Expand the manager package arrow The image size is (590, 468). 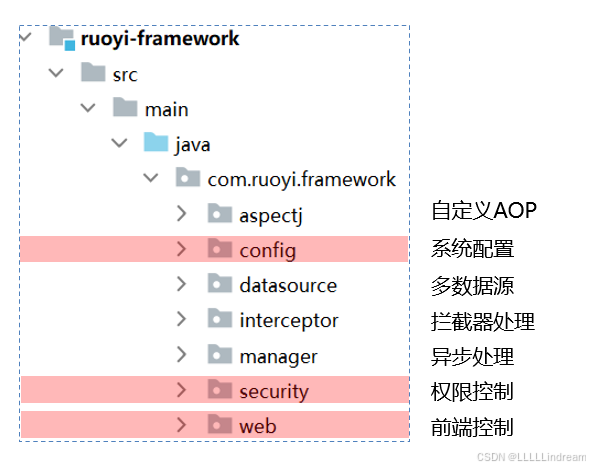pos(181,354)
